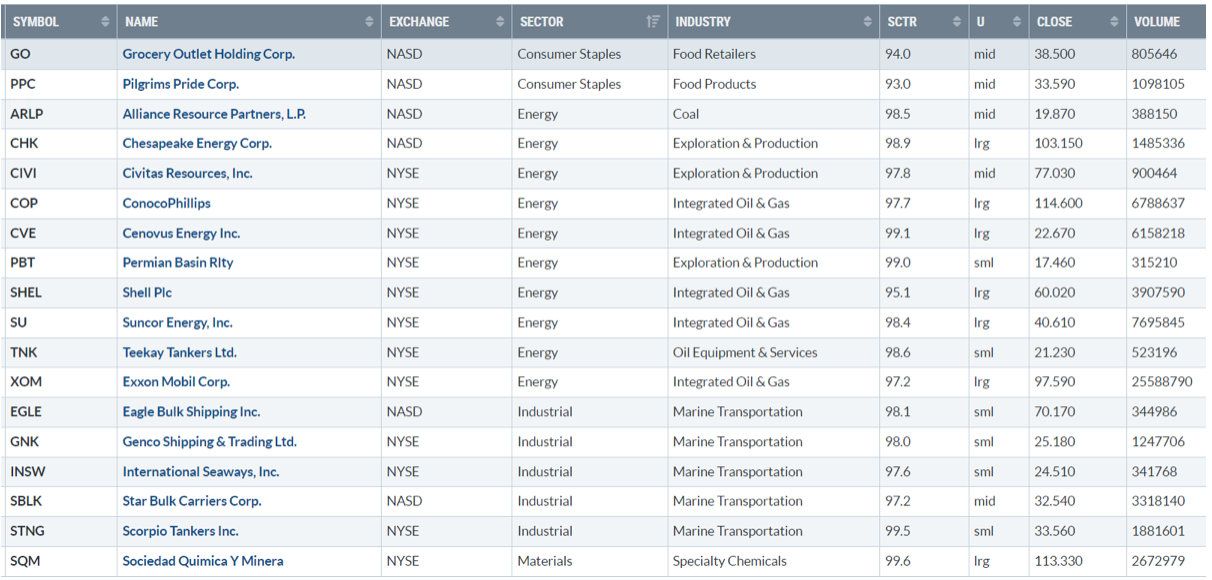Click the sort arrows in EXCHANGE column header
Screen dimensions: 1212x580
point(500,21)
